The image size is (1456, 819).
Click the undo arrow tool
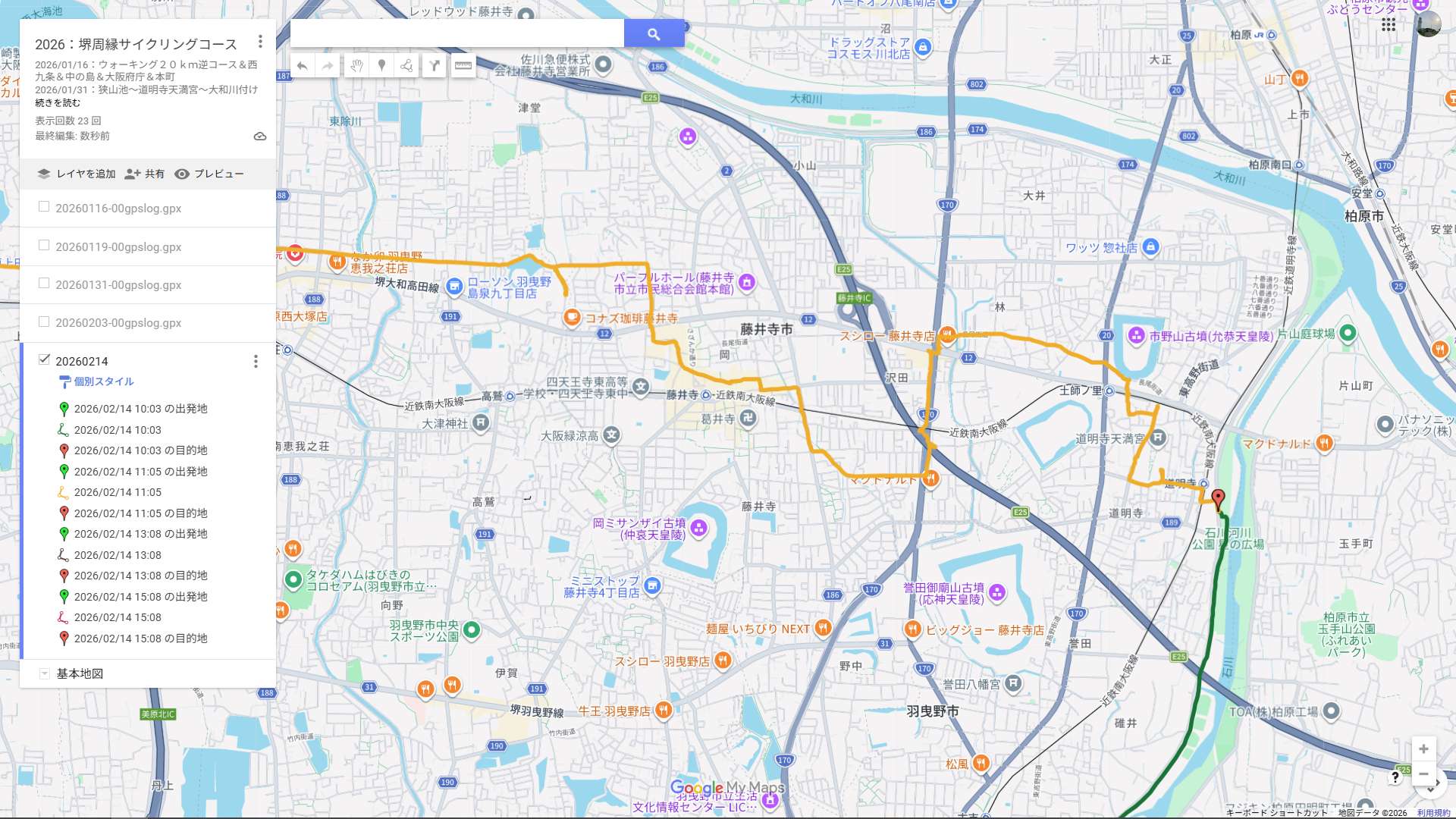(302, 66)
